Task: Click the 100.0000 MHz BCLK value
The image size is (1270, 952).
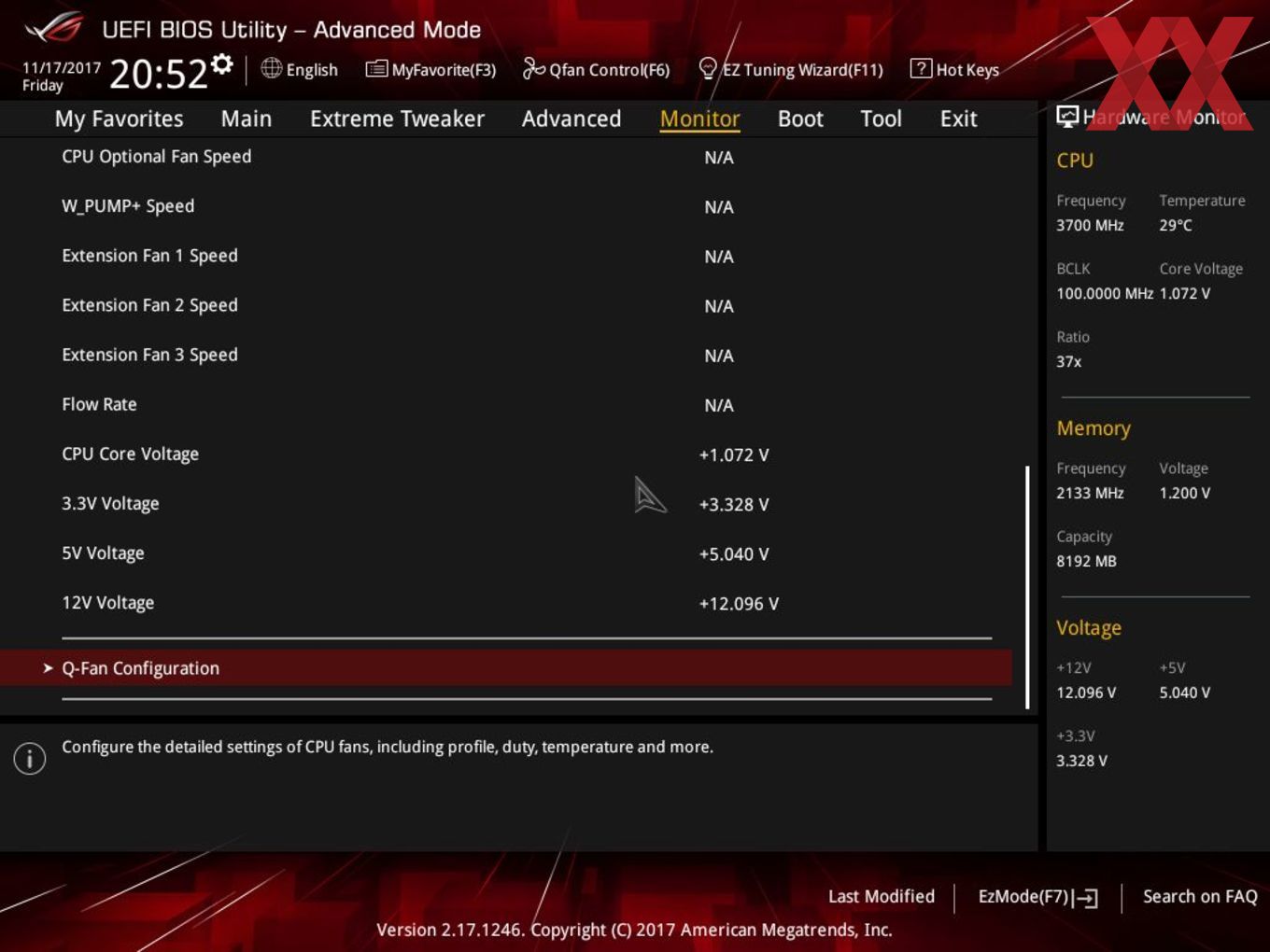Action: click(1105, 293)
